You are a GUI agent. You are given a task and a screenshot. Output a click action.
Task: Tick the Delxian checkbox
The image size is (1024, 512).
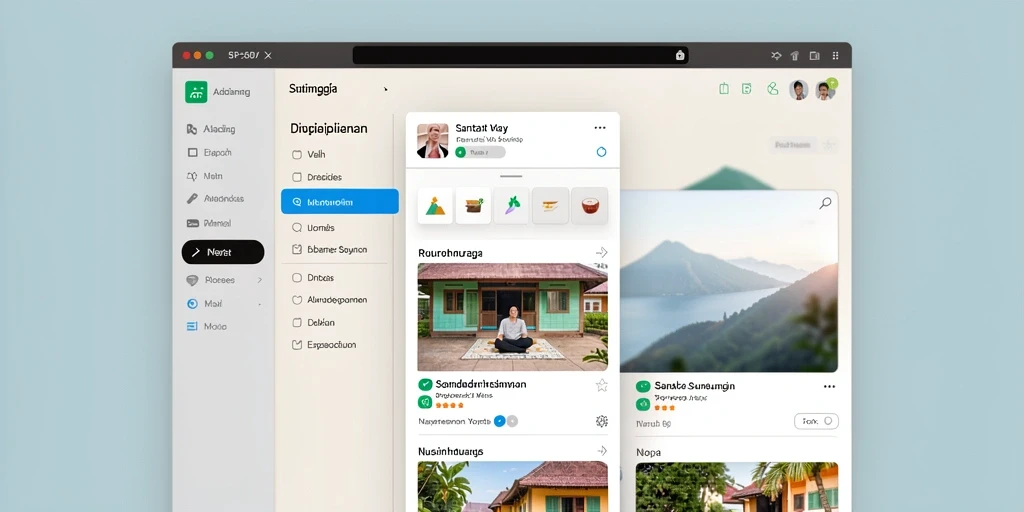[296, 323]
